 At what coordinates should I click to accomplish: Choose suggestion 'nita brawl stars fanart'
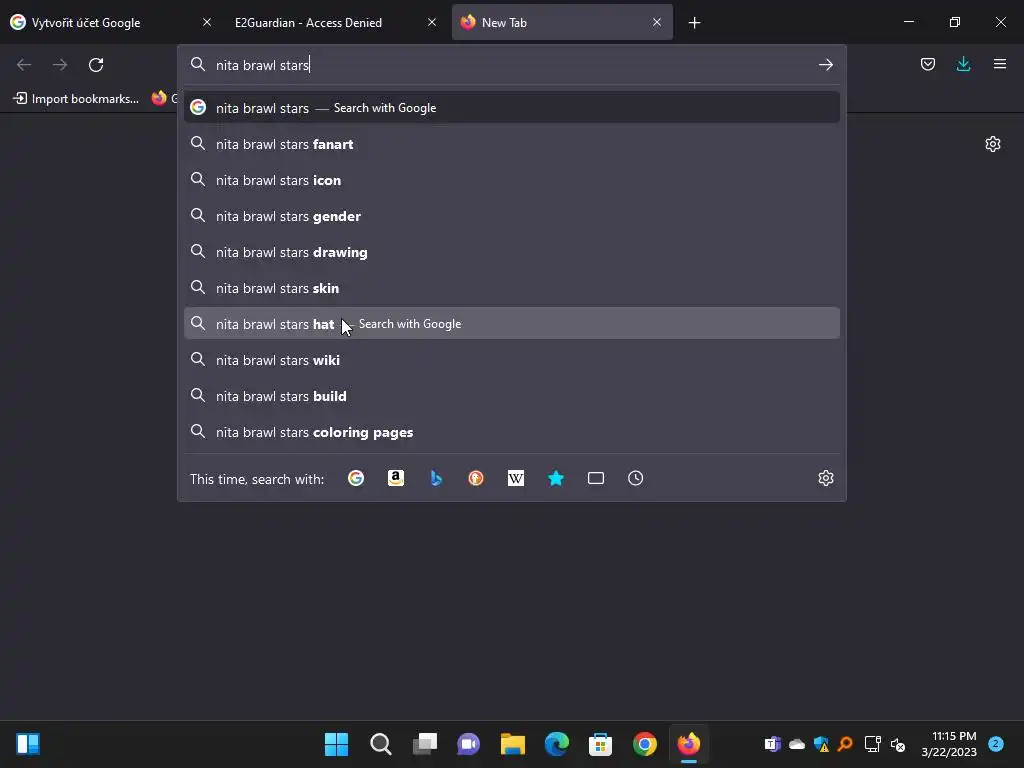tap(512, 144)
